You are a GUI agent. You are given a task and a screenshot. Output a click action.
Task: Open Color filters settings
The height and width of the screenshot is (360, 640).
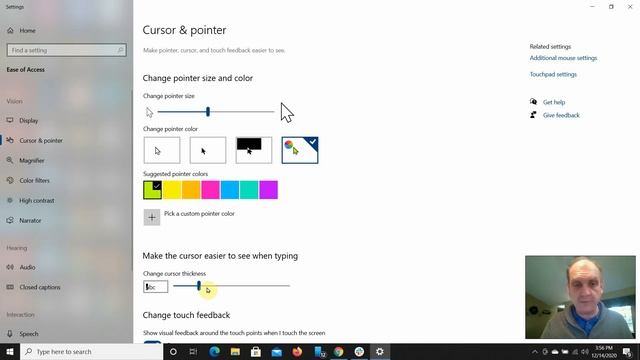click(34, 181)
